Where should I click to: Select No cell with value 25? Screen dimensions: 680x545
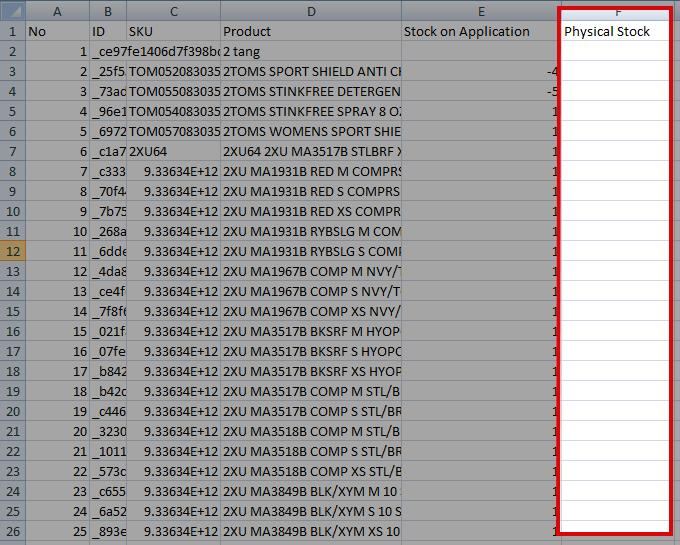point(57,532)
